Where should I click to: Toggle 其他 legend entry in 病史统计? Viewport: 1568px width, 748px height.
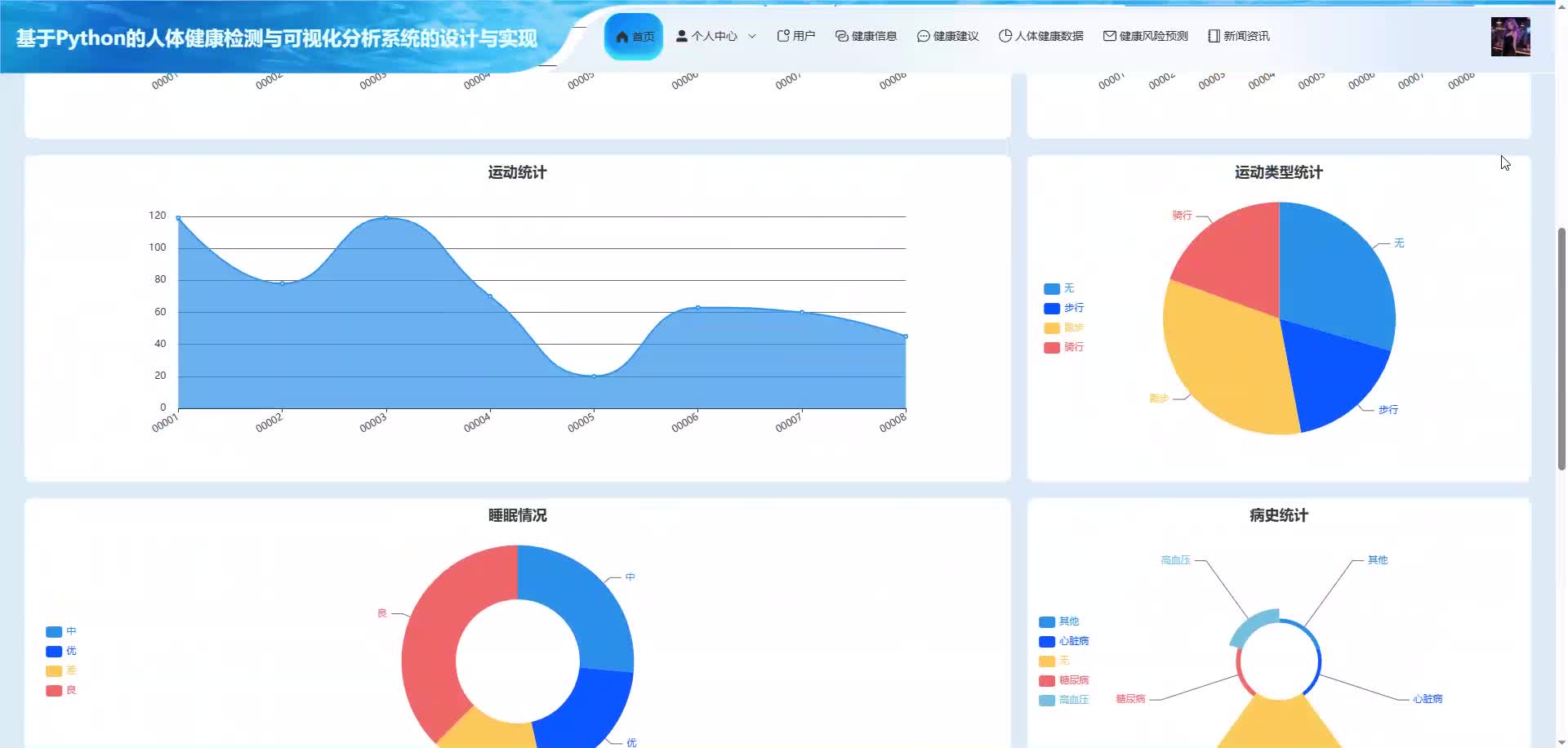pyautogui.click(x=1059, y=621)
